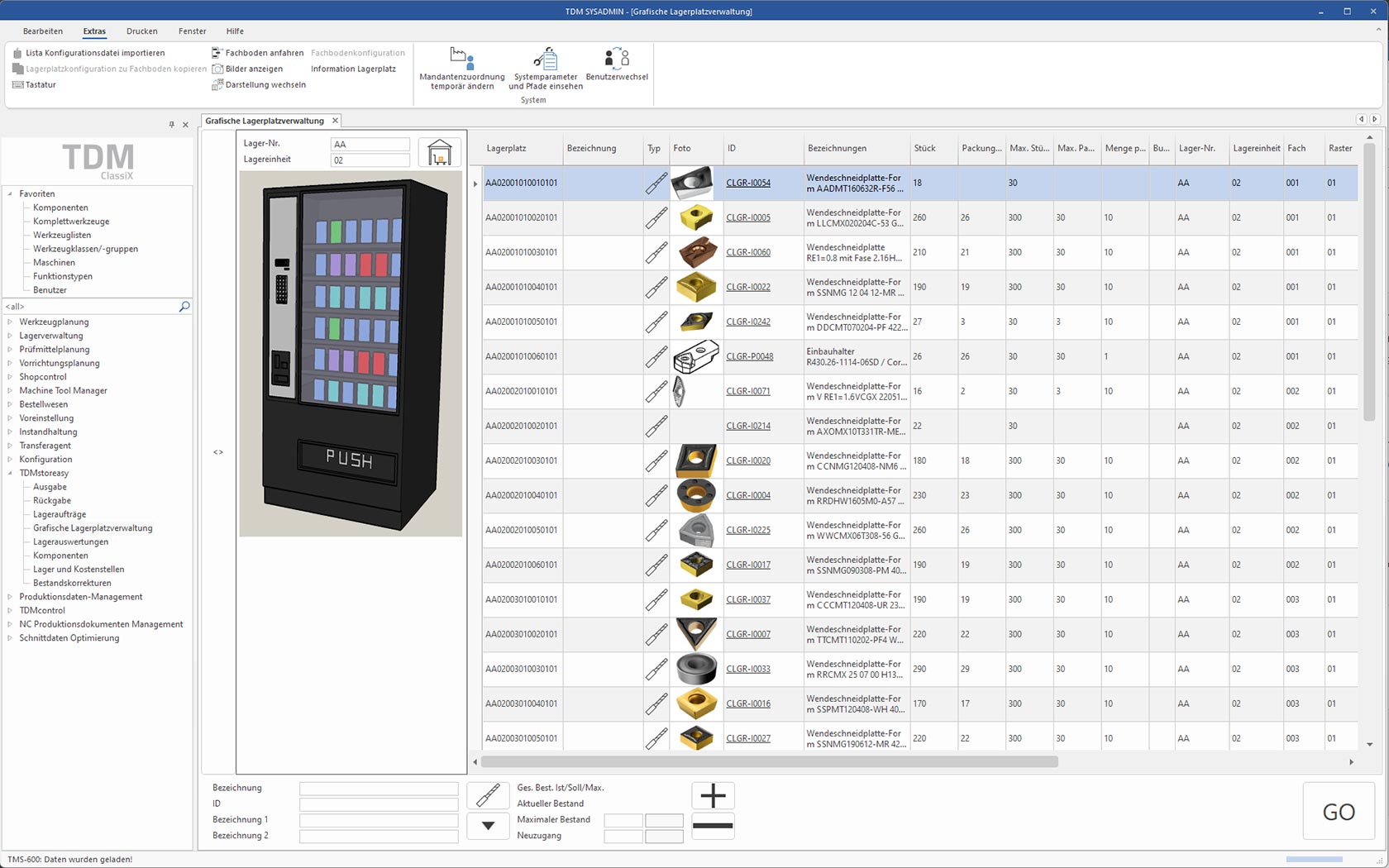Close the navigation side panel
1389x868 pixels.
pos(185,124)
